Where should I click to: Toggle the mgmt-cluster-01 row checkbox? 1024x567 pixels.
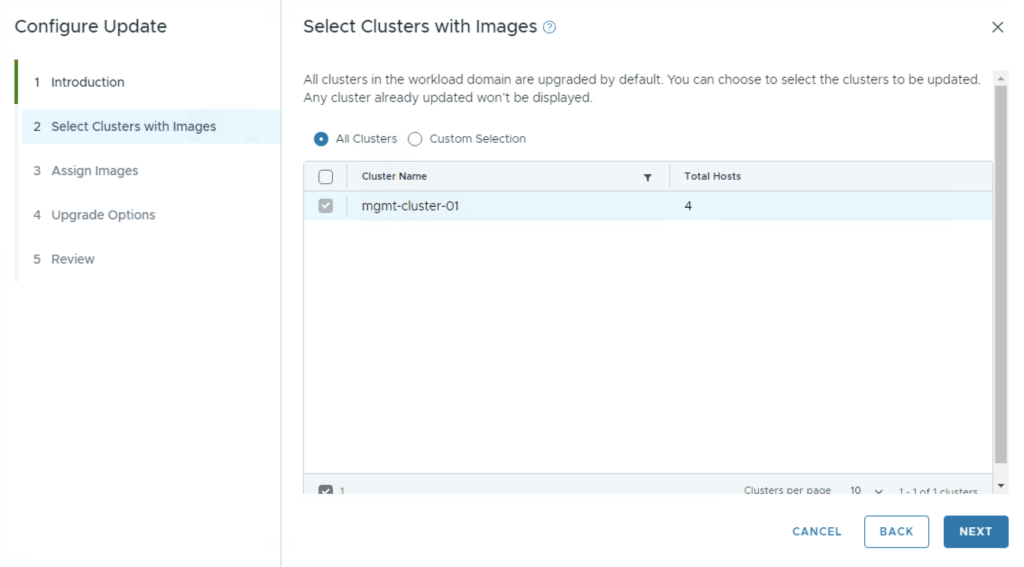[x=325, y=206]
